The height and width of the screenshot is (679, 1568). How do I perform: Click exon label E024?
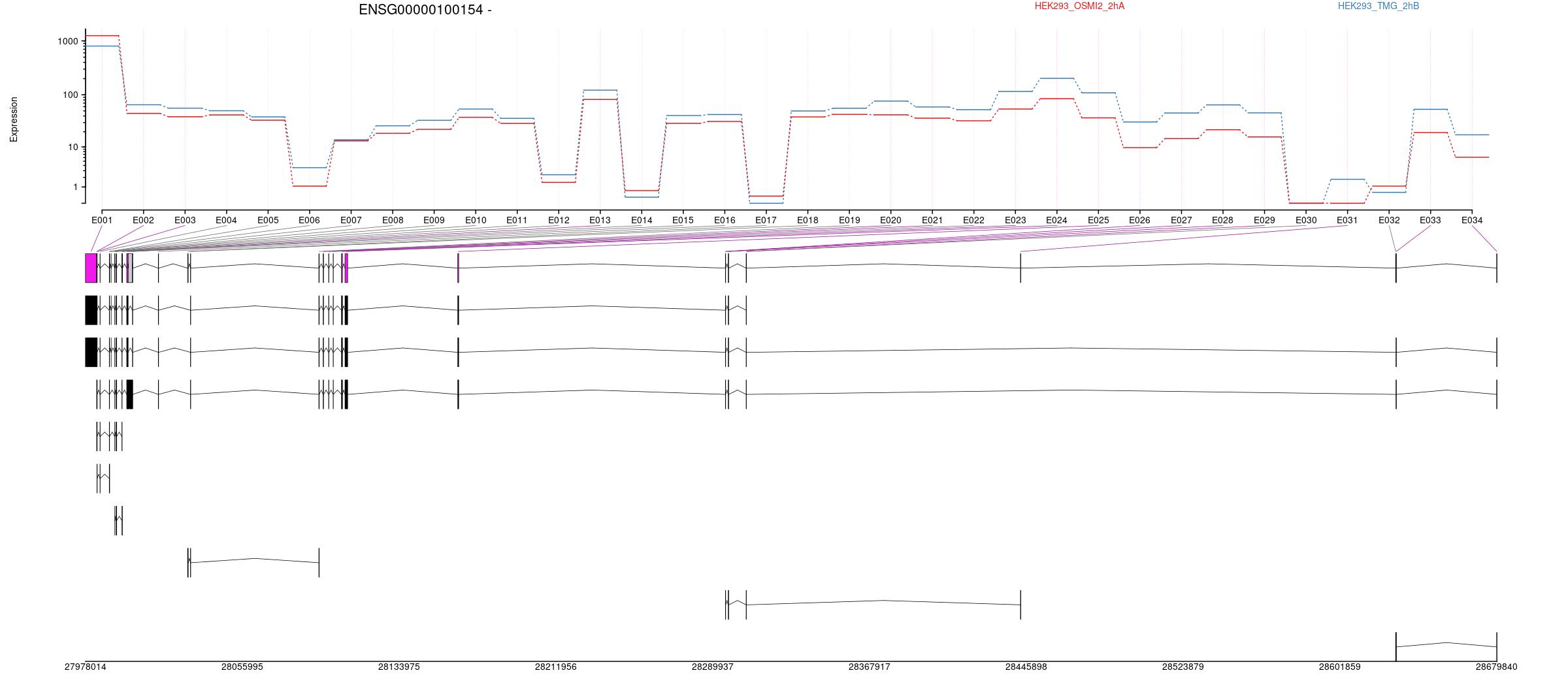pos(1056,220)
